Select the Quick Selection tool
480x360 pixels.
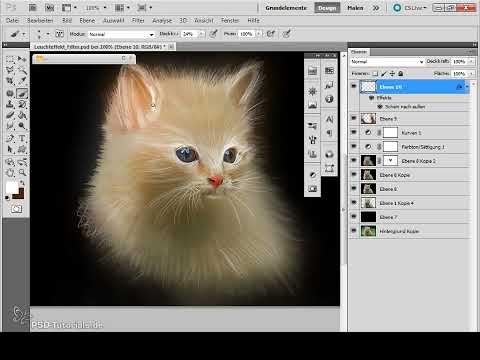(x=22, y=70)
